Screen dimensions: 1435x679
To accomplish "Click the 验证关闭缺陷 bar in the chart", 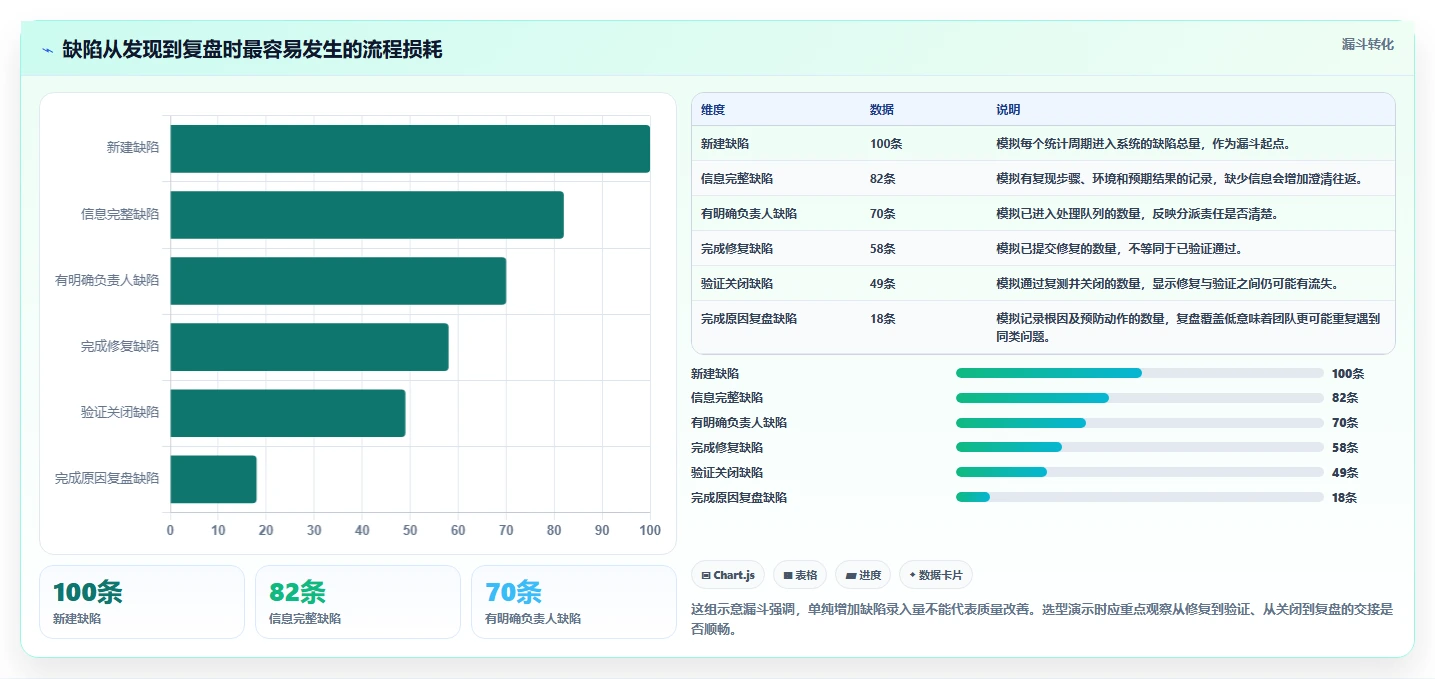I will pos(288,413).
